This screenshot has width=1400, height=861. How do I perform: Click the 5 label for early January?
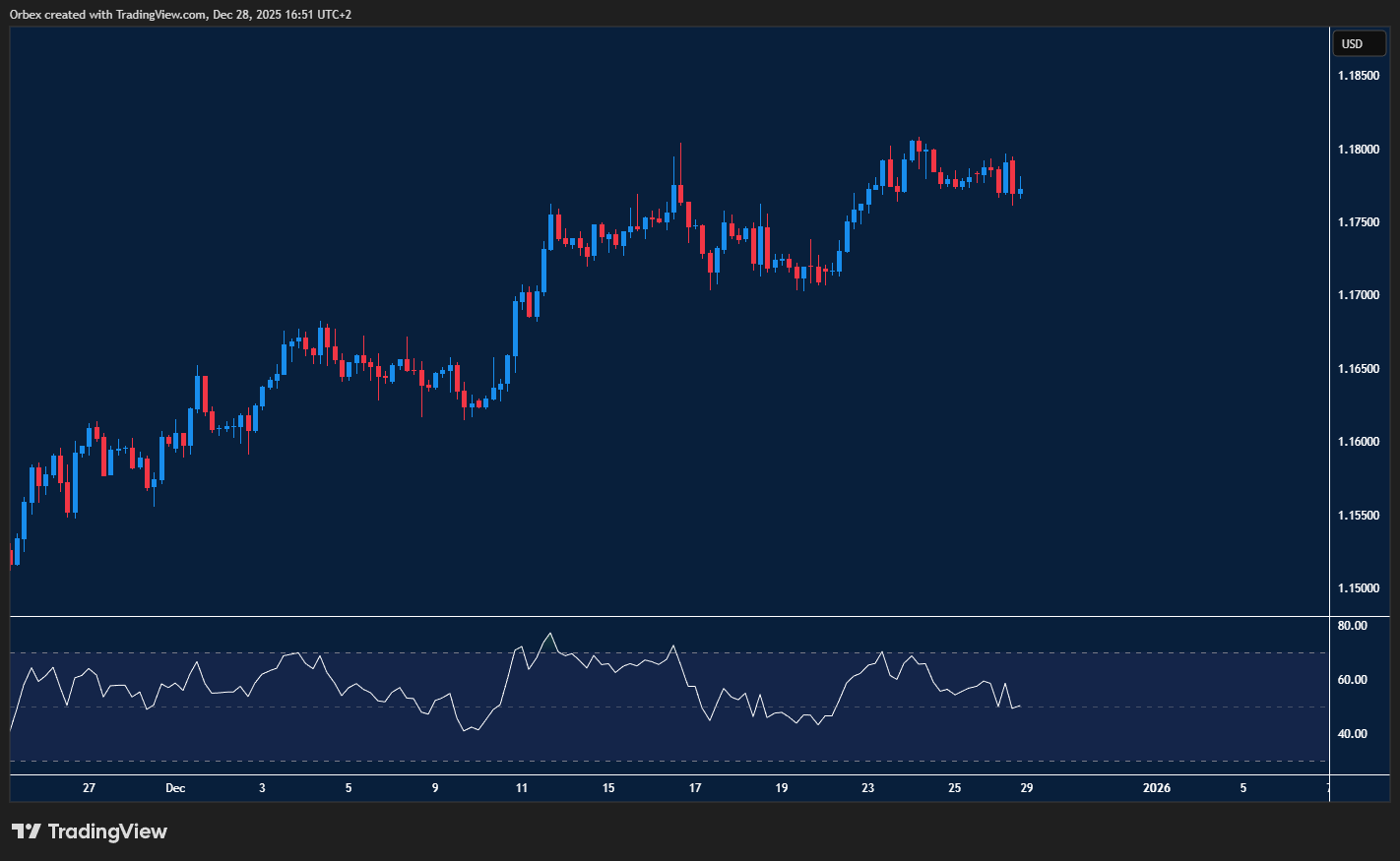click(1242, 788)
